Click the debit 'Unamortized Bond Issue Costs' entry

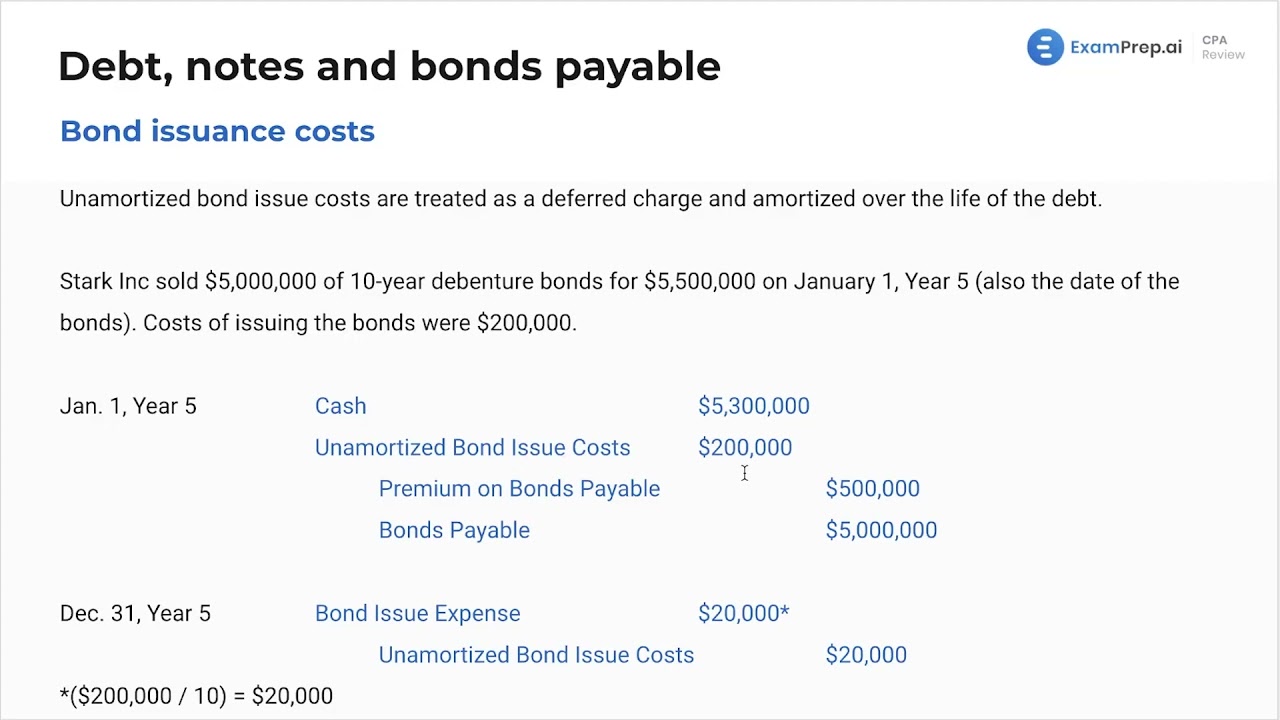472,448
